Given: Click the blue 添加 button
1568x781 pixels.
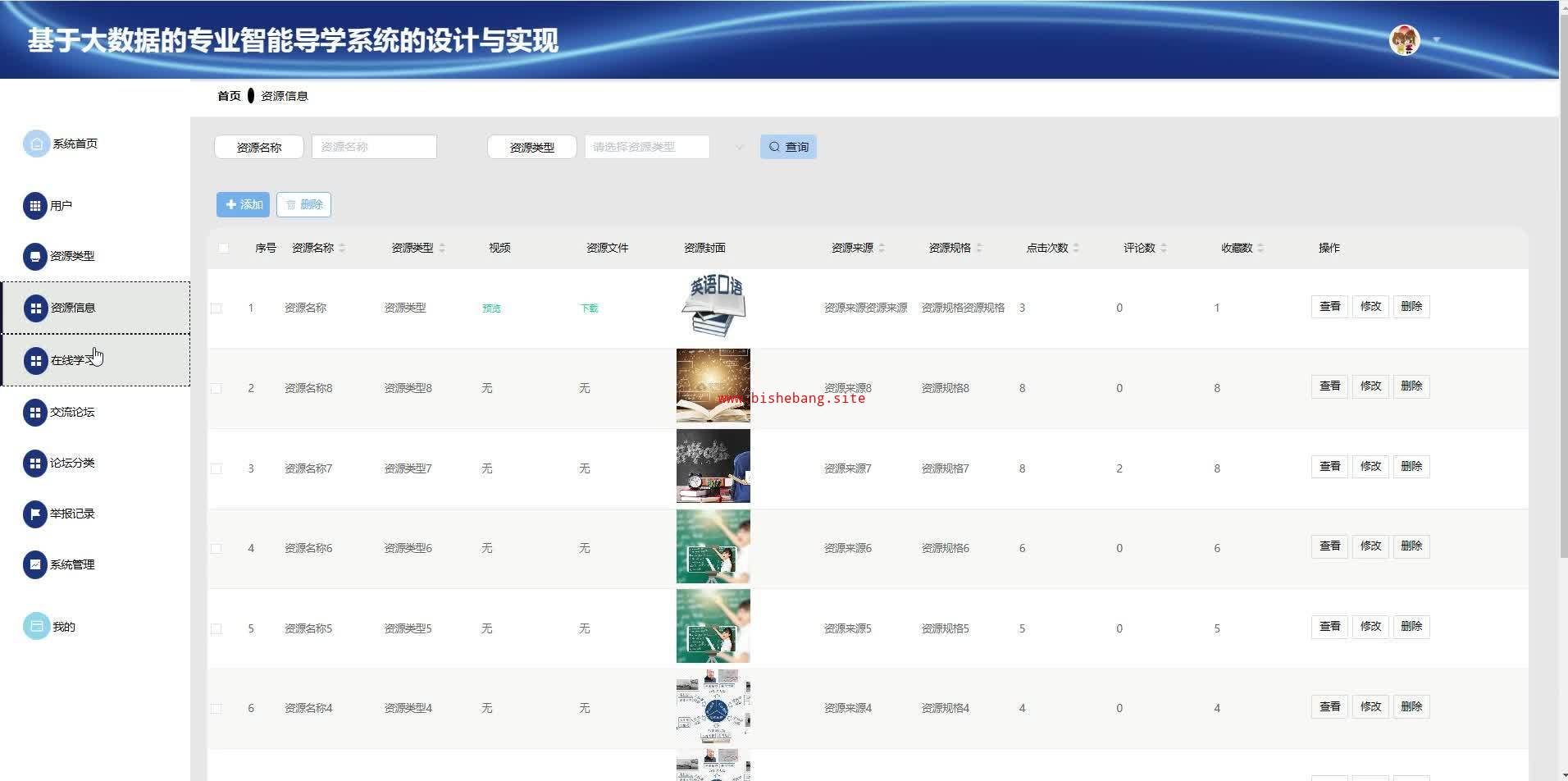Looking at the screenshot, I should 244,204.
